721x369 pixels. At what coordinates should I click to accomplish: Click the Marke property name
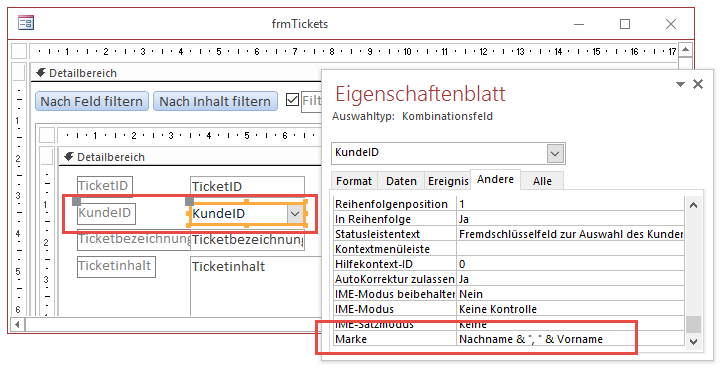click(351, 339)
